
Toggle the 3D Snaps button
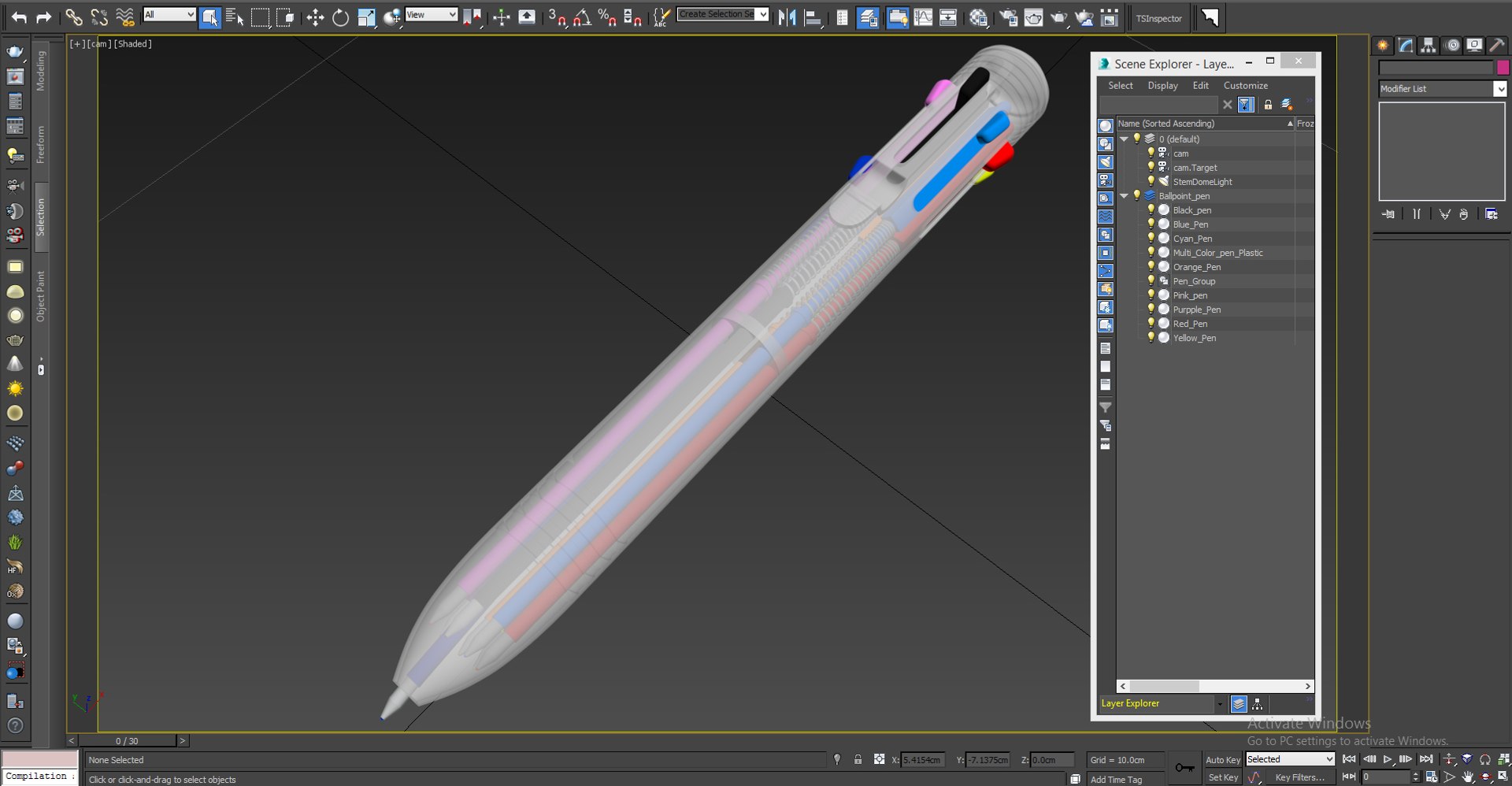tap(556, 17)
